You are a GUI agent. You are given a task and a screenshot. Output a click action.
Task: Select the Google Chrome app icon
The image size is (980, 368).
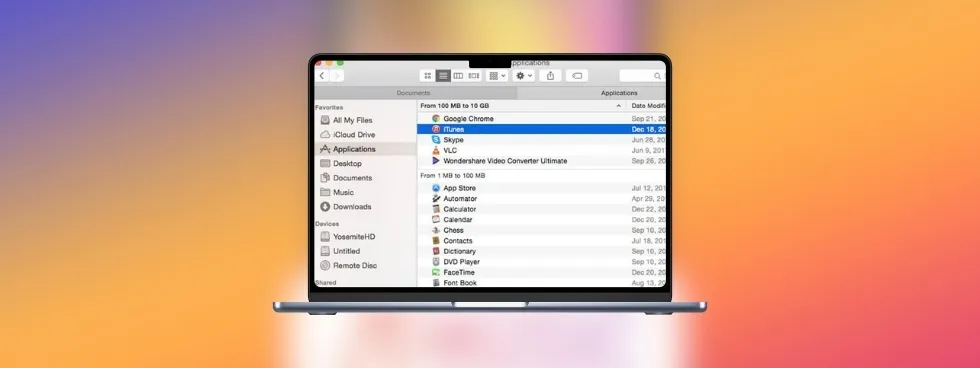[x=436, y=119]
